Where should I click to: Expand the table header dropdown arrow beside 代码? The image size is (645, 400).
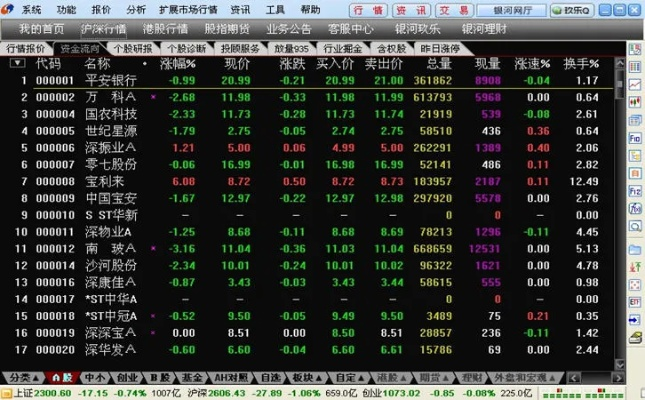click(18, 63)
